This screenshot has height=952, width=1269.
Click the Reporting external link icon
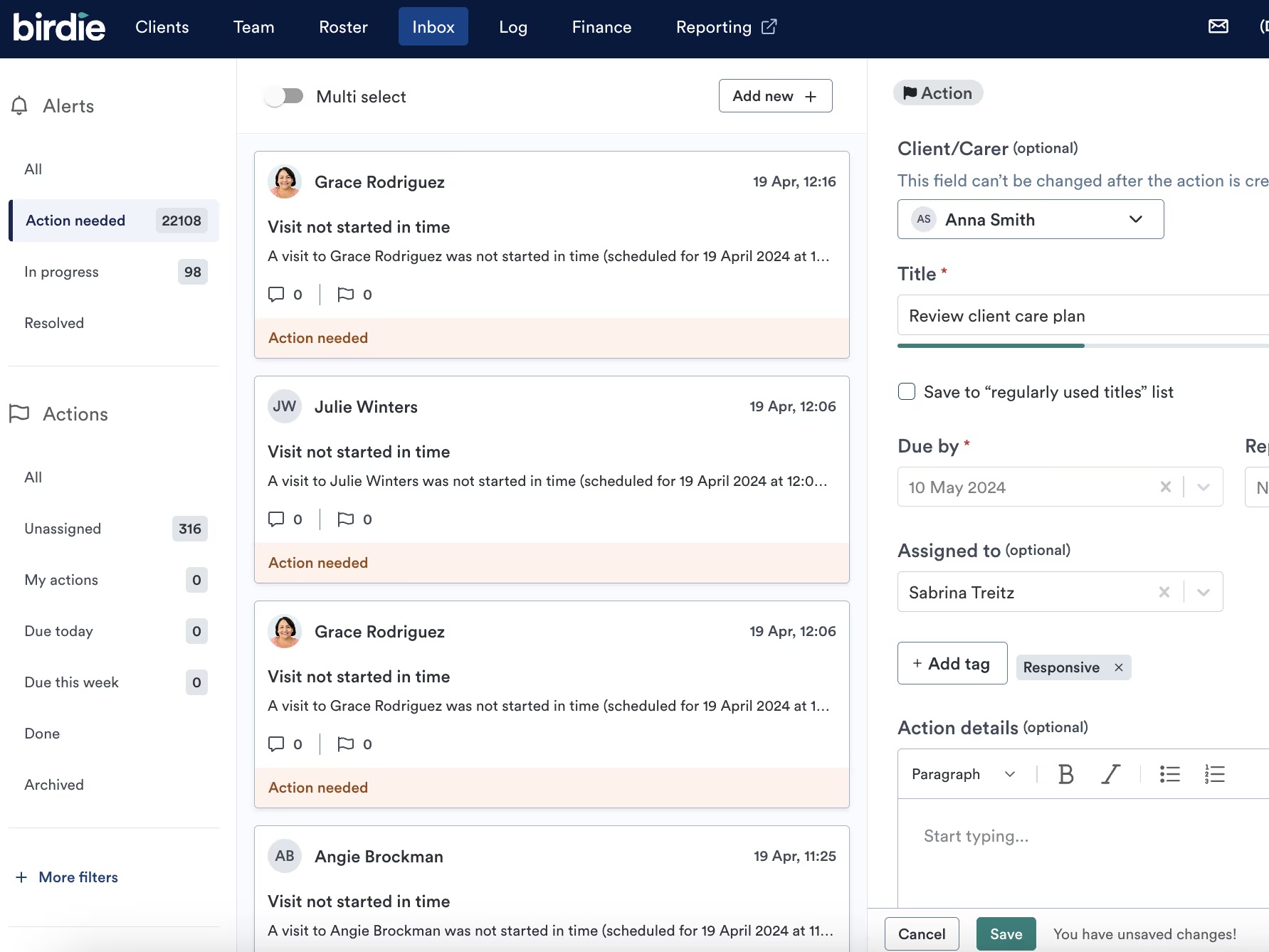tap(769, 26)
